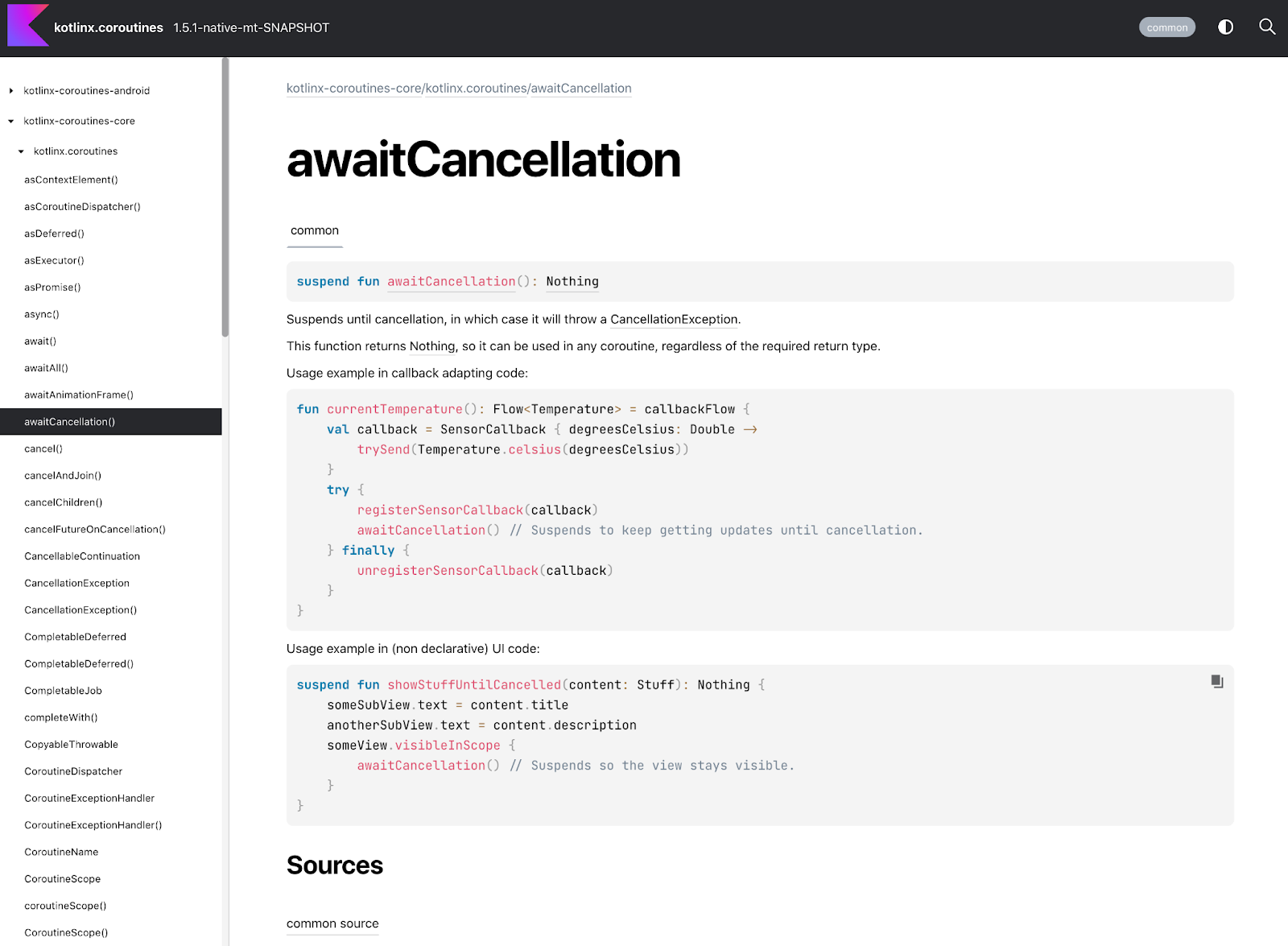Collapse the kotlinx.coroutines package node

pyautogui.click(x=21, y=151)
